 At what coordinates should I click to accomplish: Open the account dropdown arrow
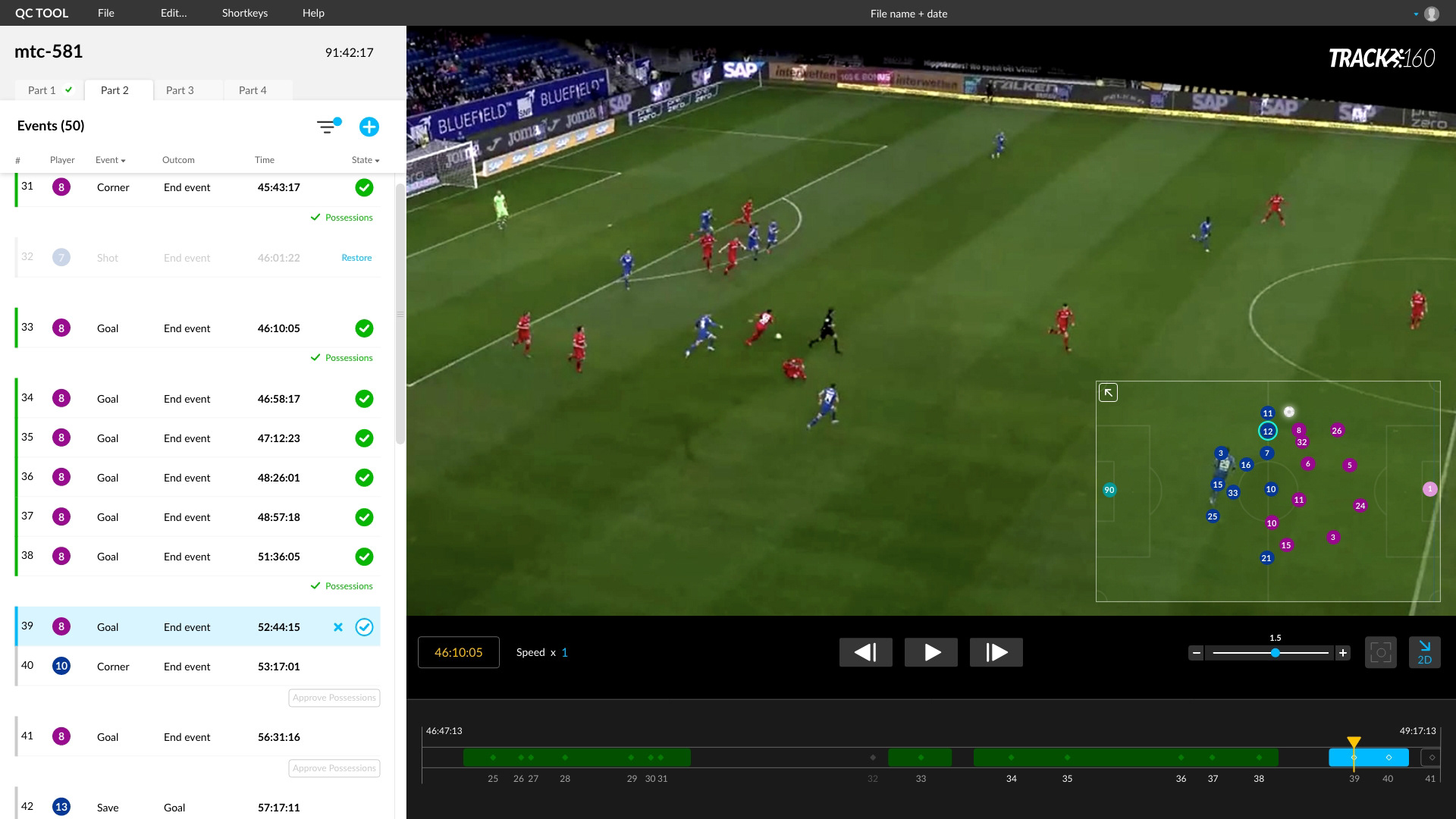[x=1416, y=14]
